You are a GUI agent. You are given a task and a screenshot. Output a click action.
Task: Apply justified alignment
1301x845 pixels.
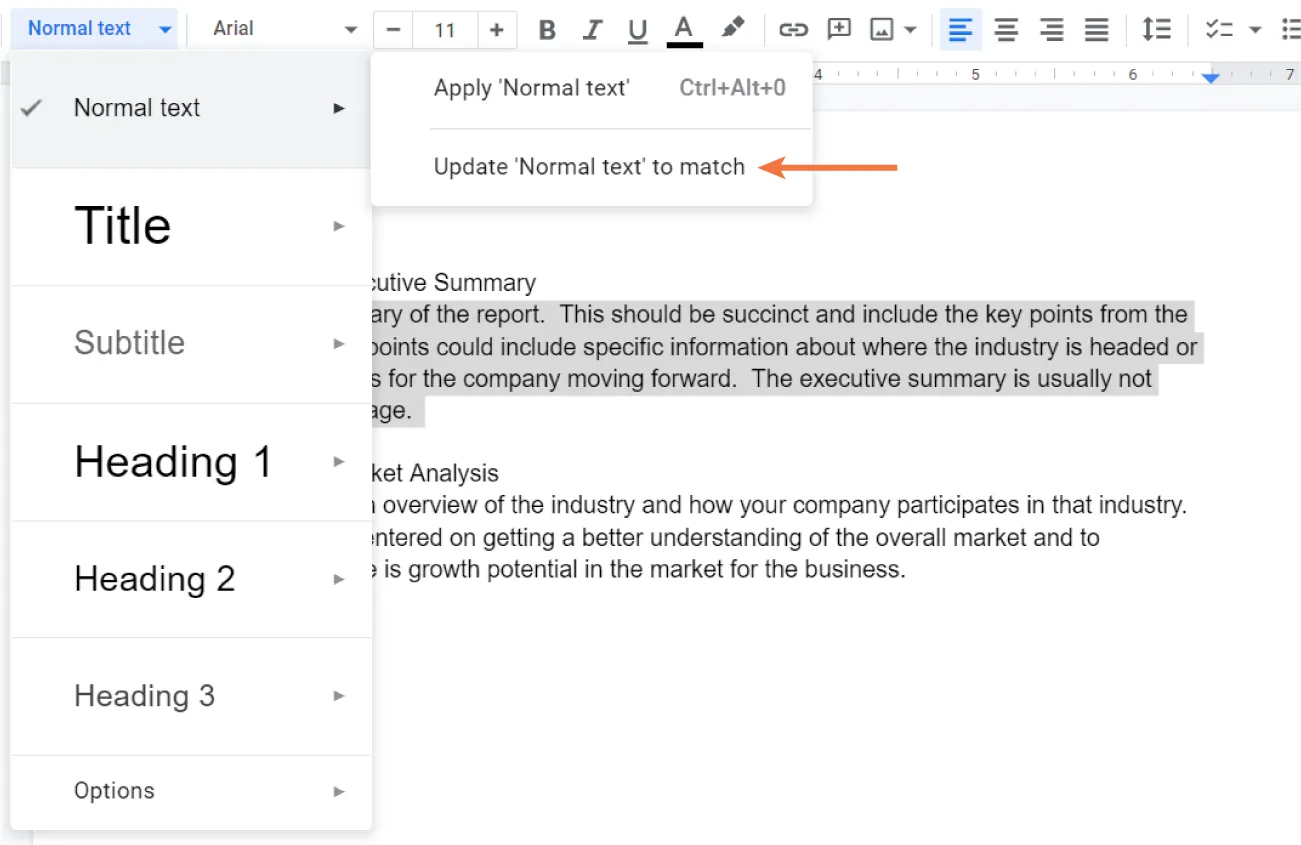1096,29
